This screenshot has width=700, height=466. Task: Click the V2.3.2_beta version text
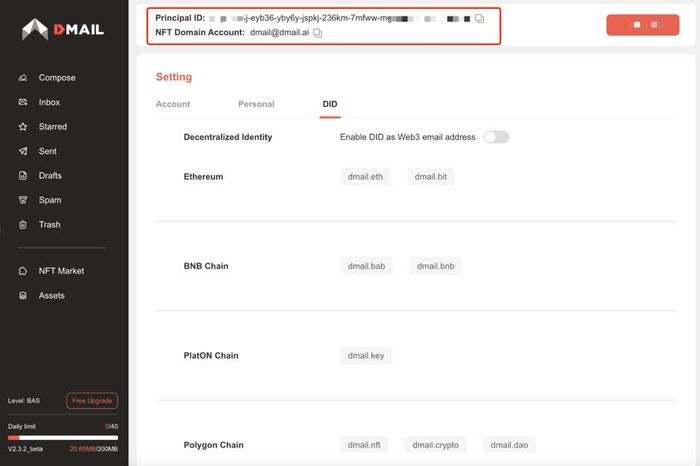25,449
